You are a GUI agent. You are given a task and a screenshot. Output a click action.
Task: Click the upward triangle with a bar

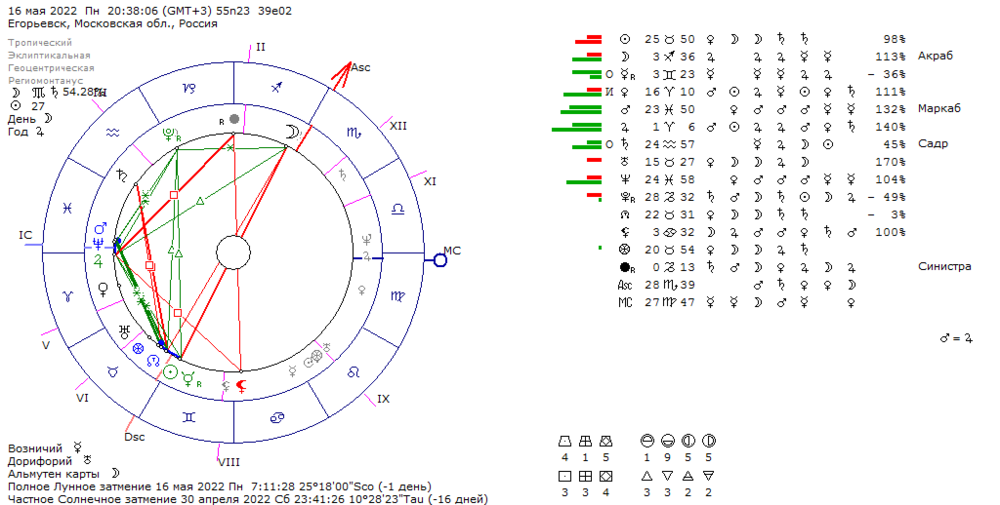[688, 476]
